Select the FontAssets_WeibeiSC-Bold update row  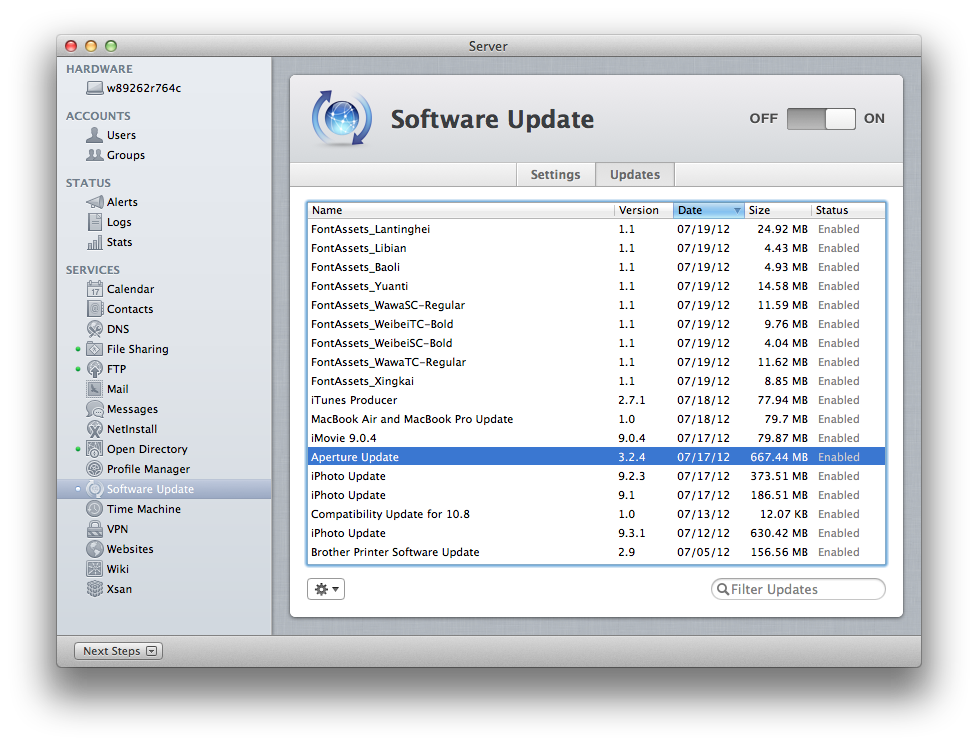tap(596, 343)
